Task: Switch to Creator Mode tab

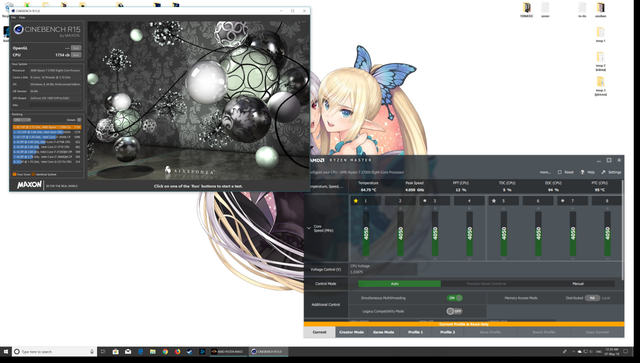Action: point(351,332)
